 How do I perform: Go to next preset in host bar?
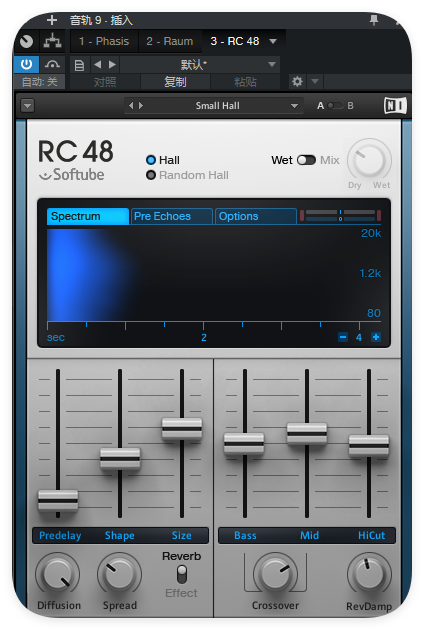coord(112,64)
